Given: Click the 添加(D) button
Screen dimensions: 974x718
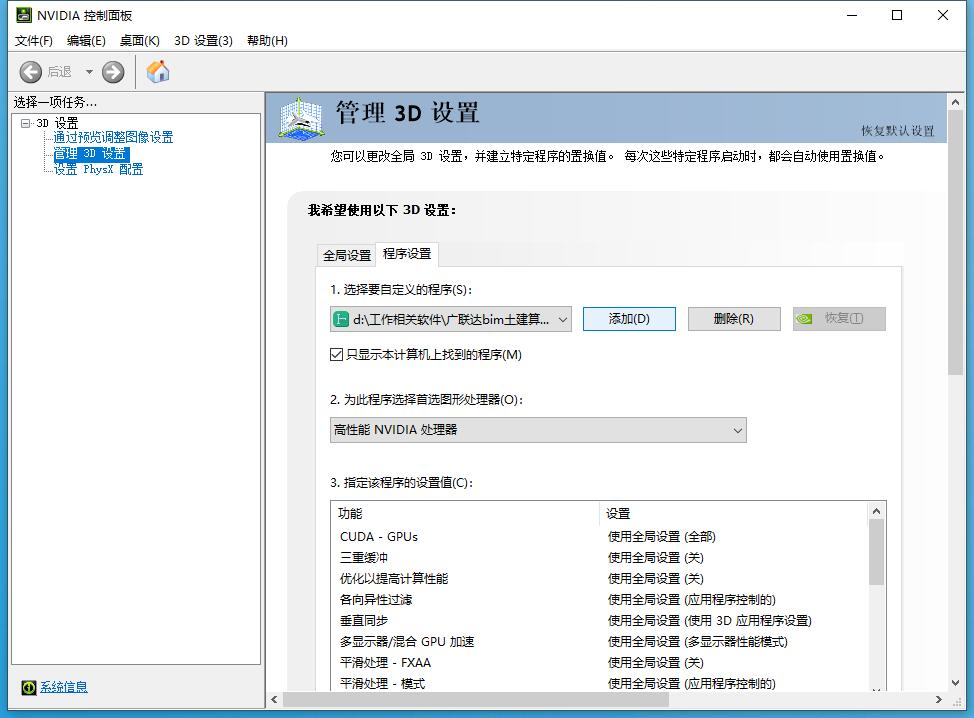Looking at the screenshot, I should click(629, 319).
